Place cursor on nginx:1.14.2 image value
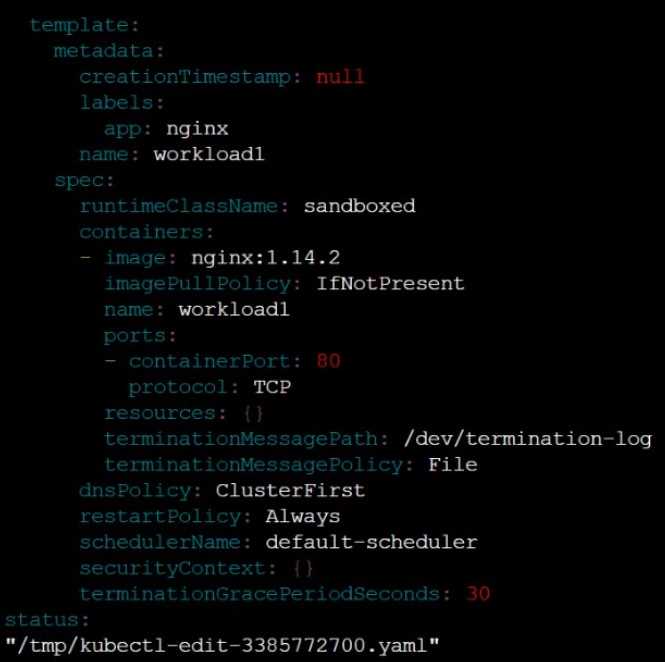 pos(265,258)
